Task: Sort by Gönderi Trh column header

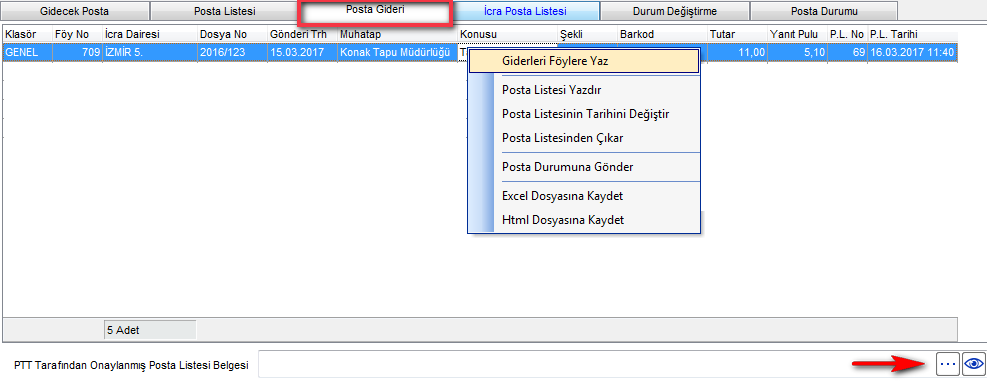Action: pos(302,35)
